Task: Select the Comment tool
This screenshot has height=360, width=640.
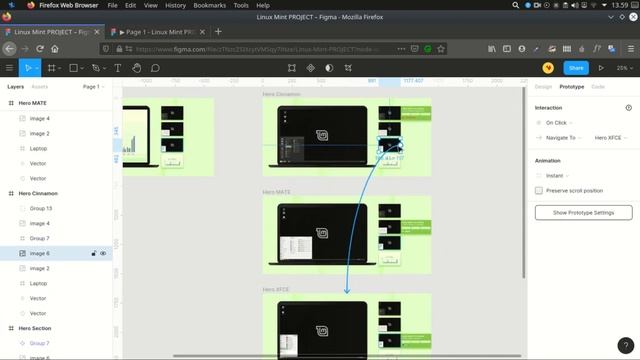Action: tap(155, 68)
